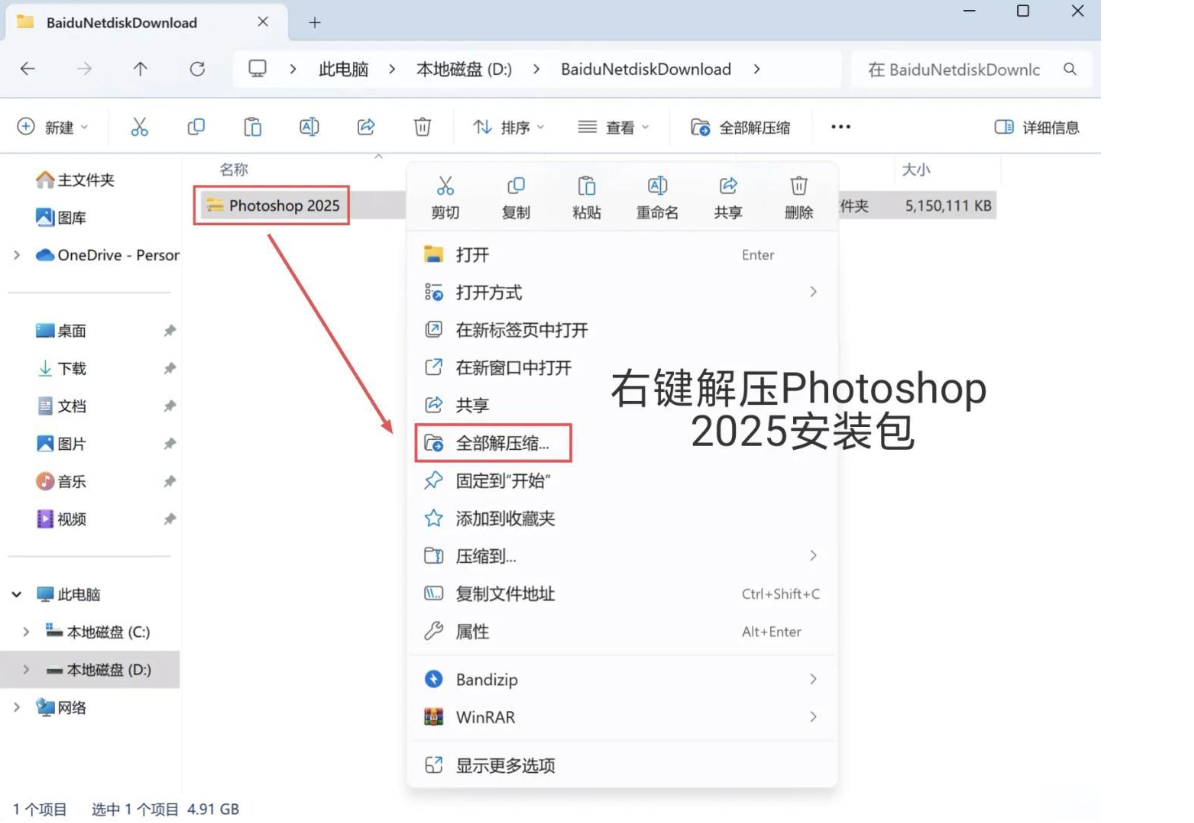Open 文档 in the sidebar

coord(61,407)
